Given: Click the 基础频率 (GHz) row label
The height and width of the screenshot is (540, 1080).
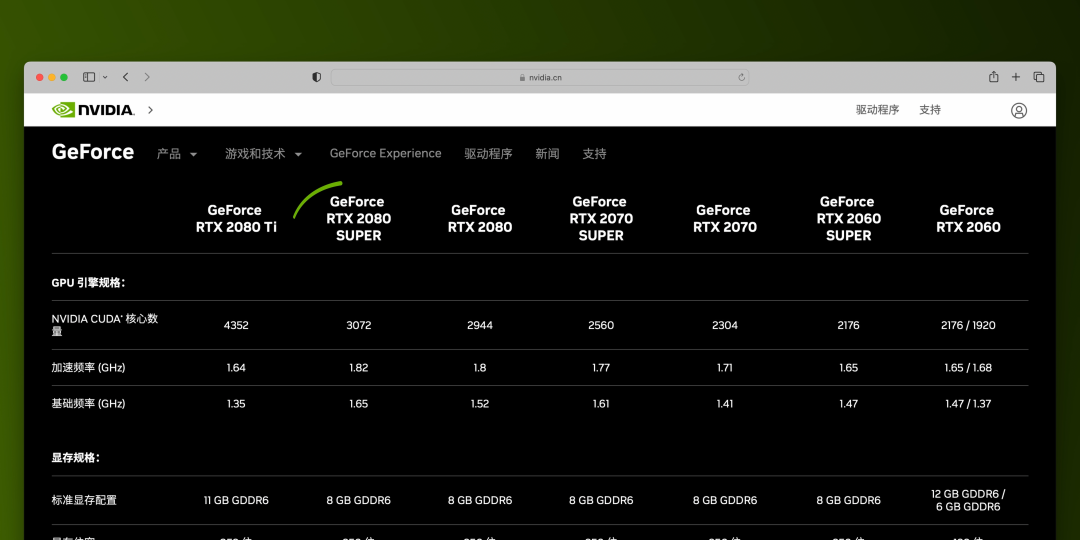Looking at the screenshot, I should [x=88, y=404].
